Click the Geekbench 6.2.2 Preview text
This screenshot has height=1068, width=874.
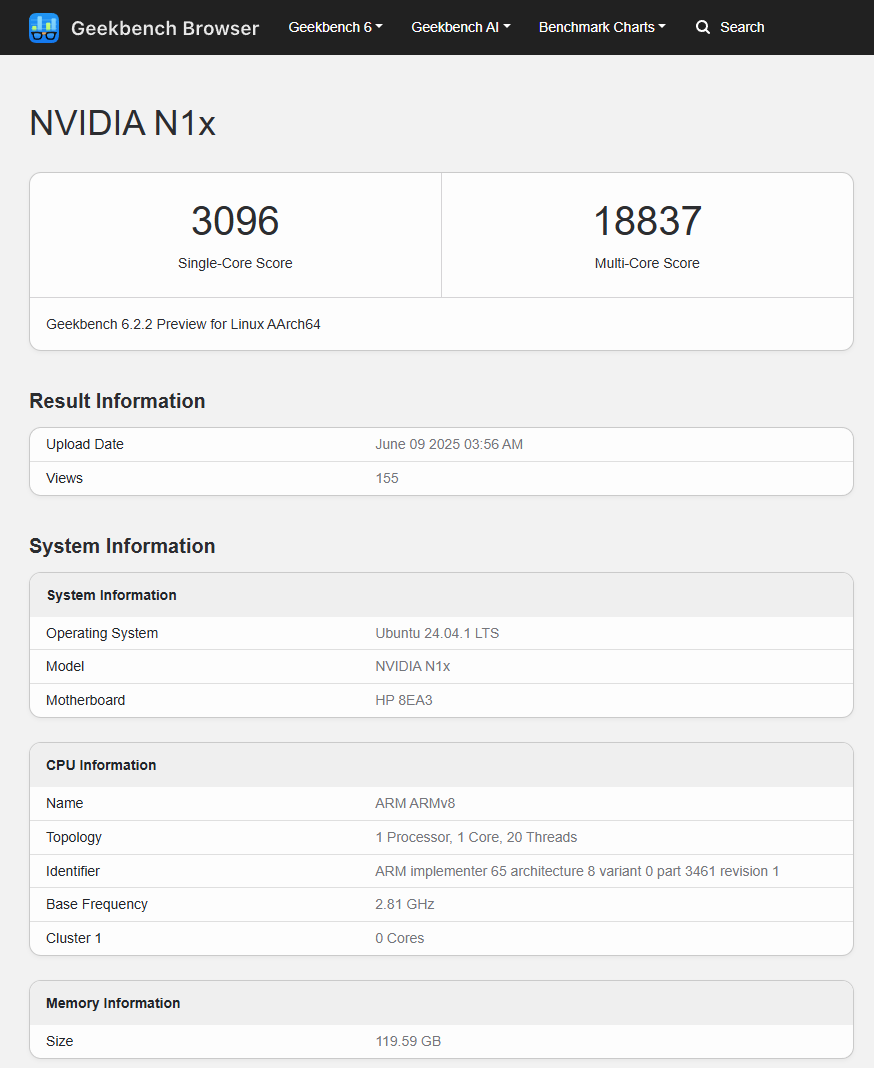(x=183, y=324)
